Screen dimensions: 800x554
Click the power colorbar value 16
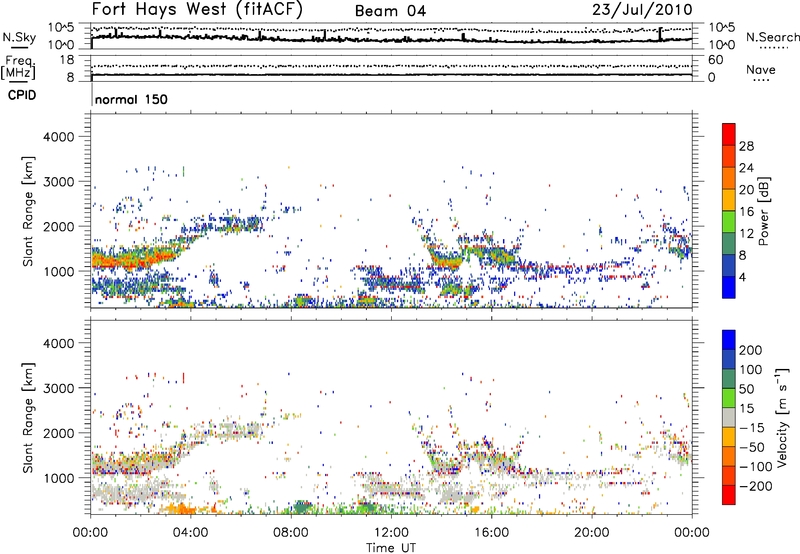[x=746, y=212]
